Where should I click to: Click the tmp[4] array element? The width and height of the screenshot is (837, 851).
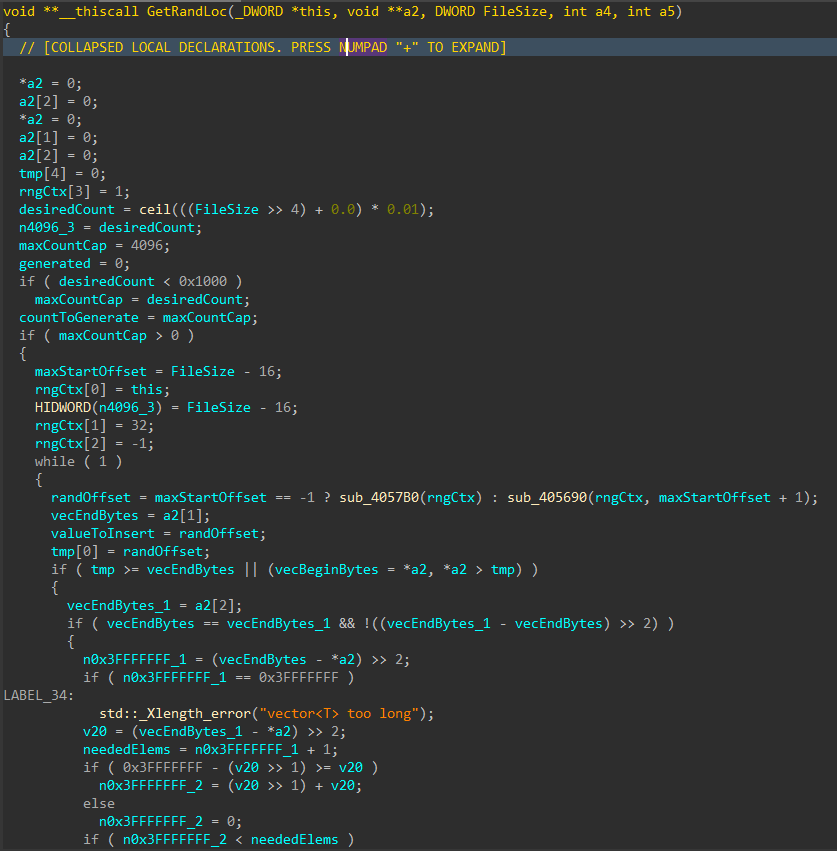pyautogui.click(x=40, y=173)
